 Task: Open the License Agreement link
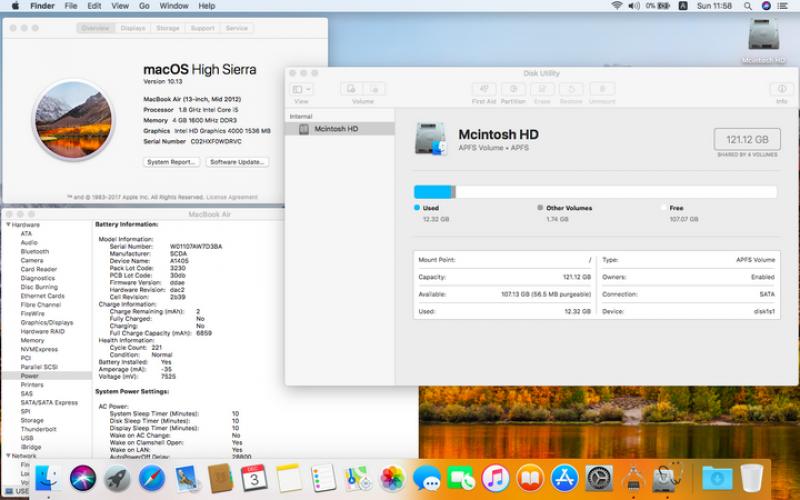[232, 197]
